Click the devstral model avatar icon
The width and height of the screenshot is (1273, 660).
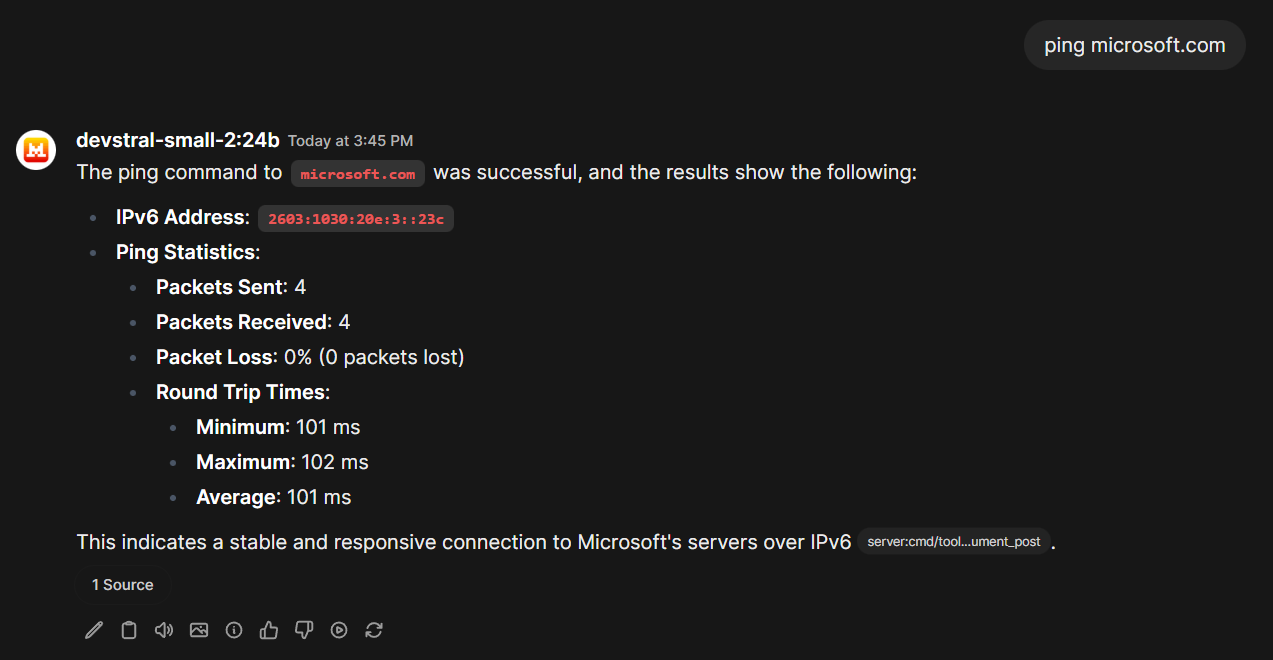36,150
